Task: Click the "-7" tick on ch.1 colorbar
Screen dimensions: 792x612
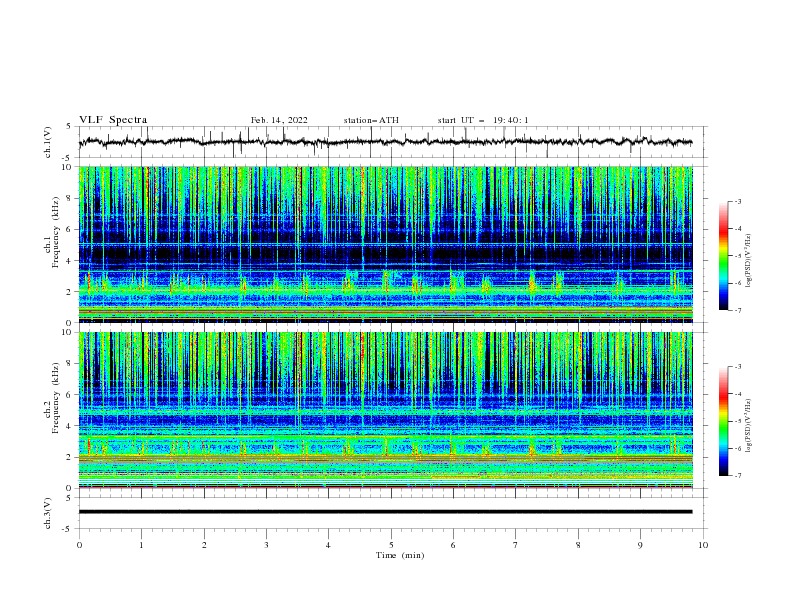Action: click(x=737, y=310)
